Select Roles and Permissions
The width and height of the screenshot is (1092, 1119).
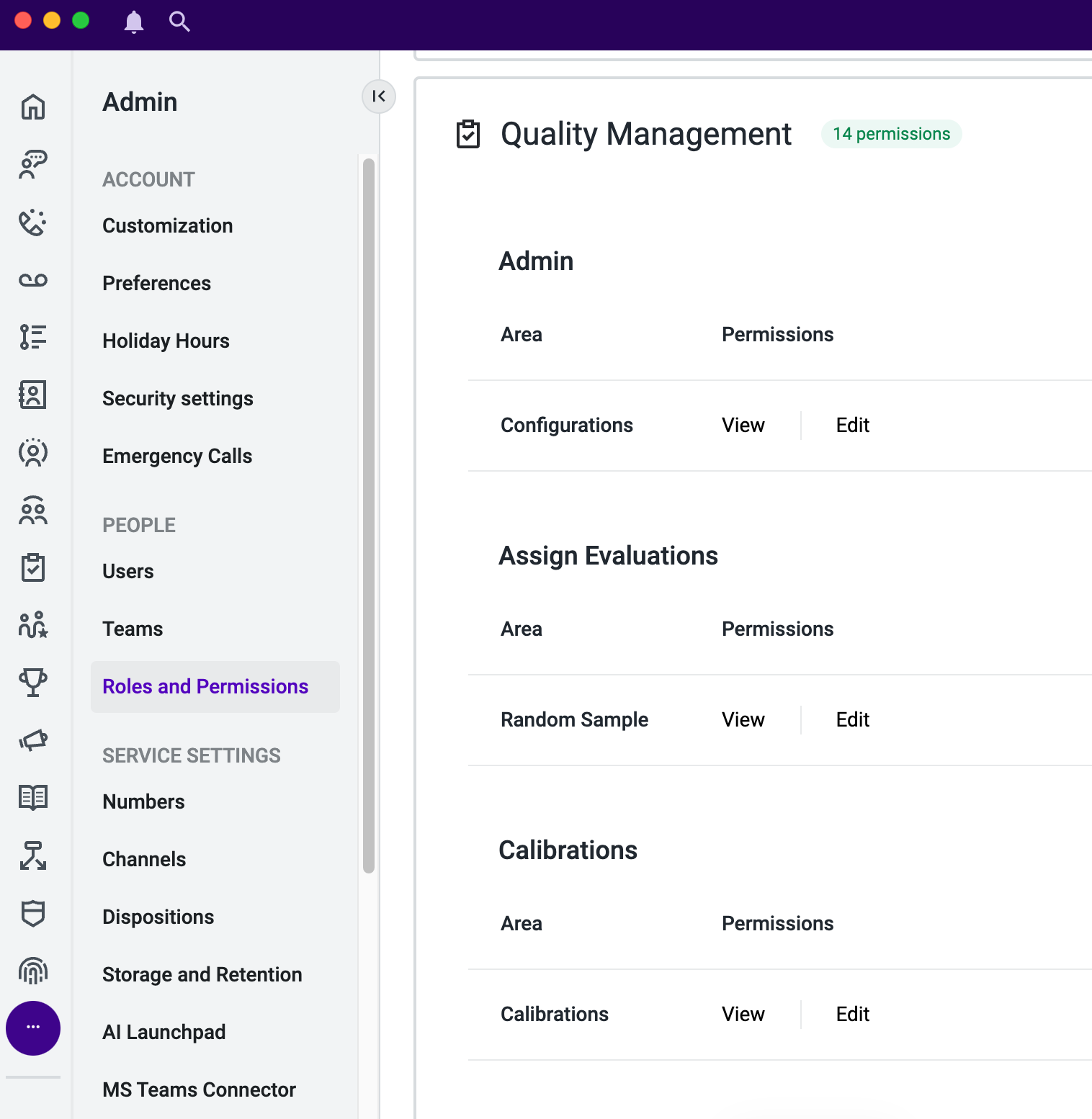215,687
